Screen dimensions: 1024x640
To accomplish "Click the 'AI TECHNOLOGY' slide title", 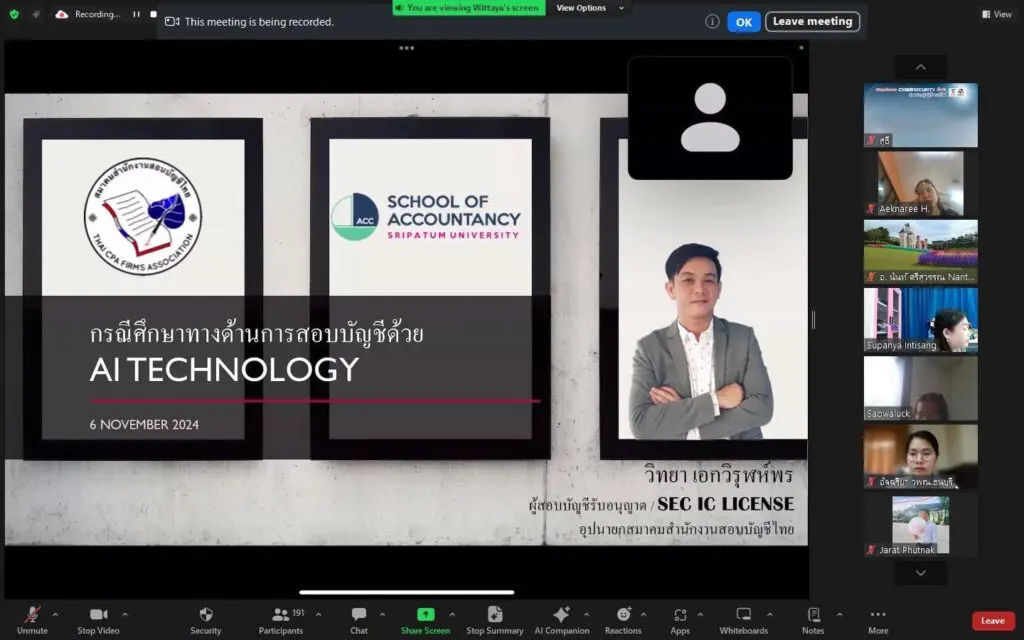I will tap(224, 370).
